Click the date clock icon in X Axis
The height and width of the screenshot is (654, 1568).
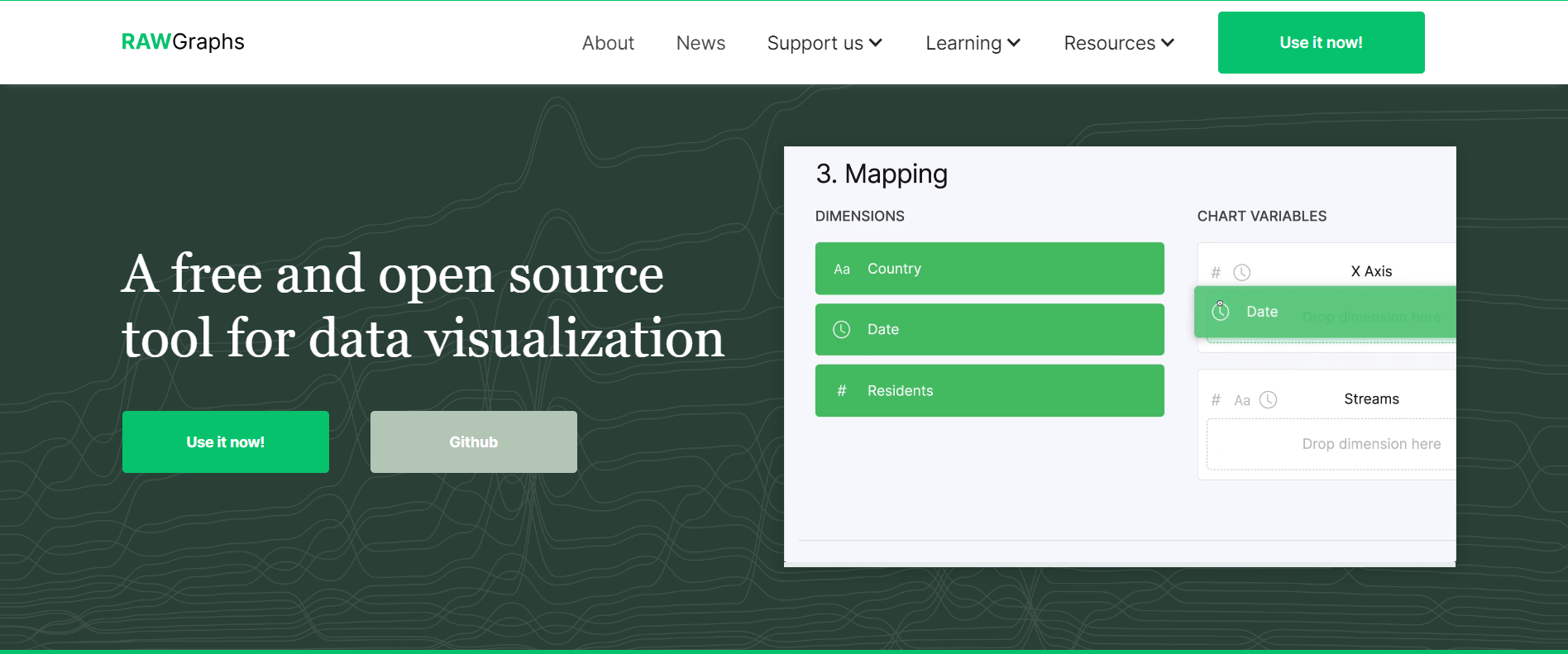[x=1242, y=272]
